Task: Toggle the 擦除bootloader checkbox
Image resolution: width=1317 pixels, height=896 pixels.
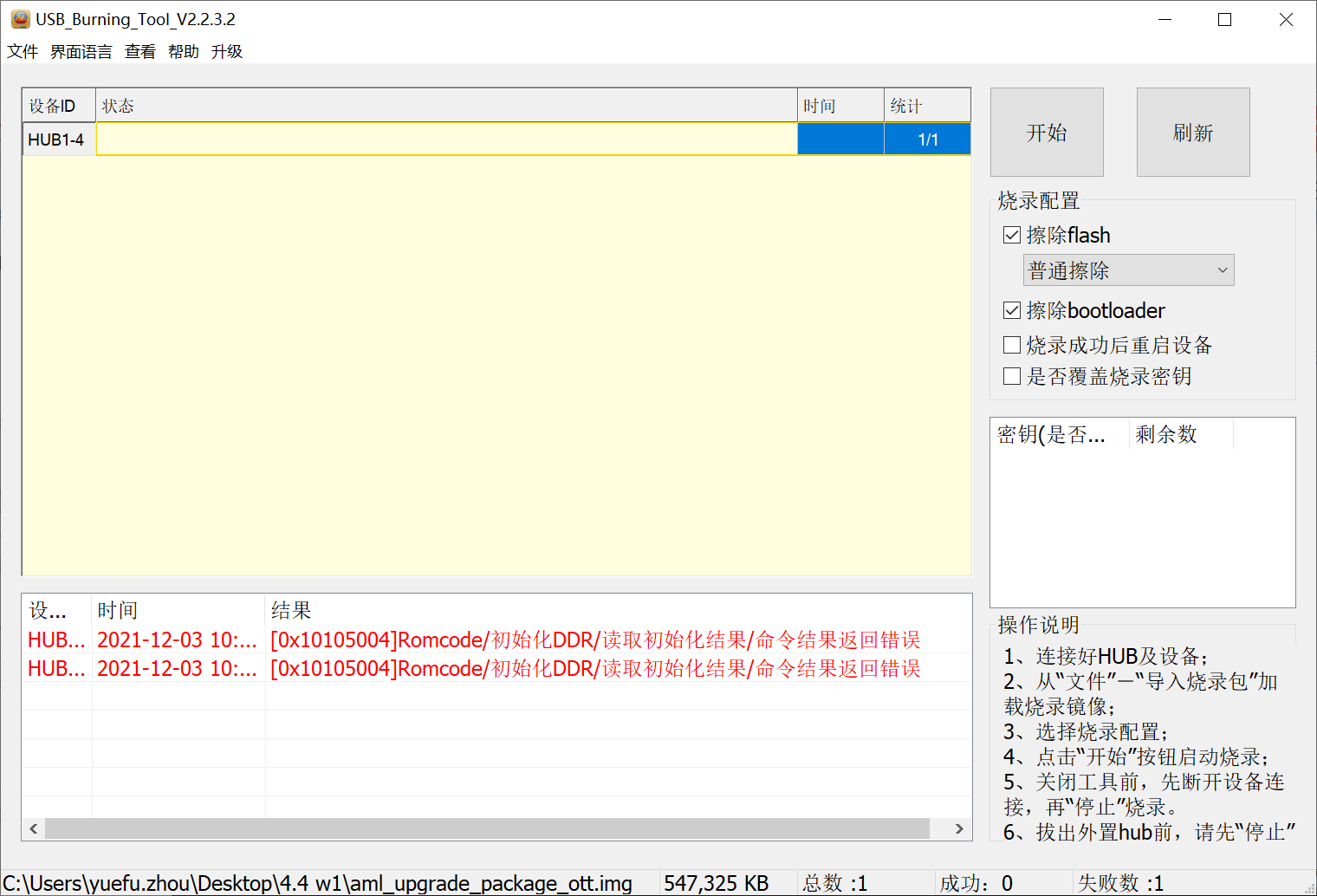Action: [x=1011, y=309]
